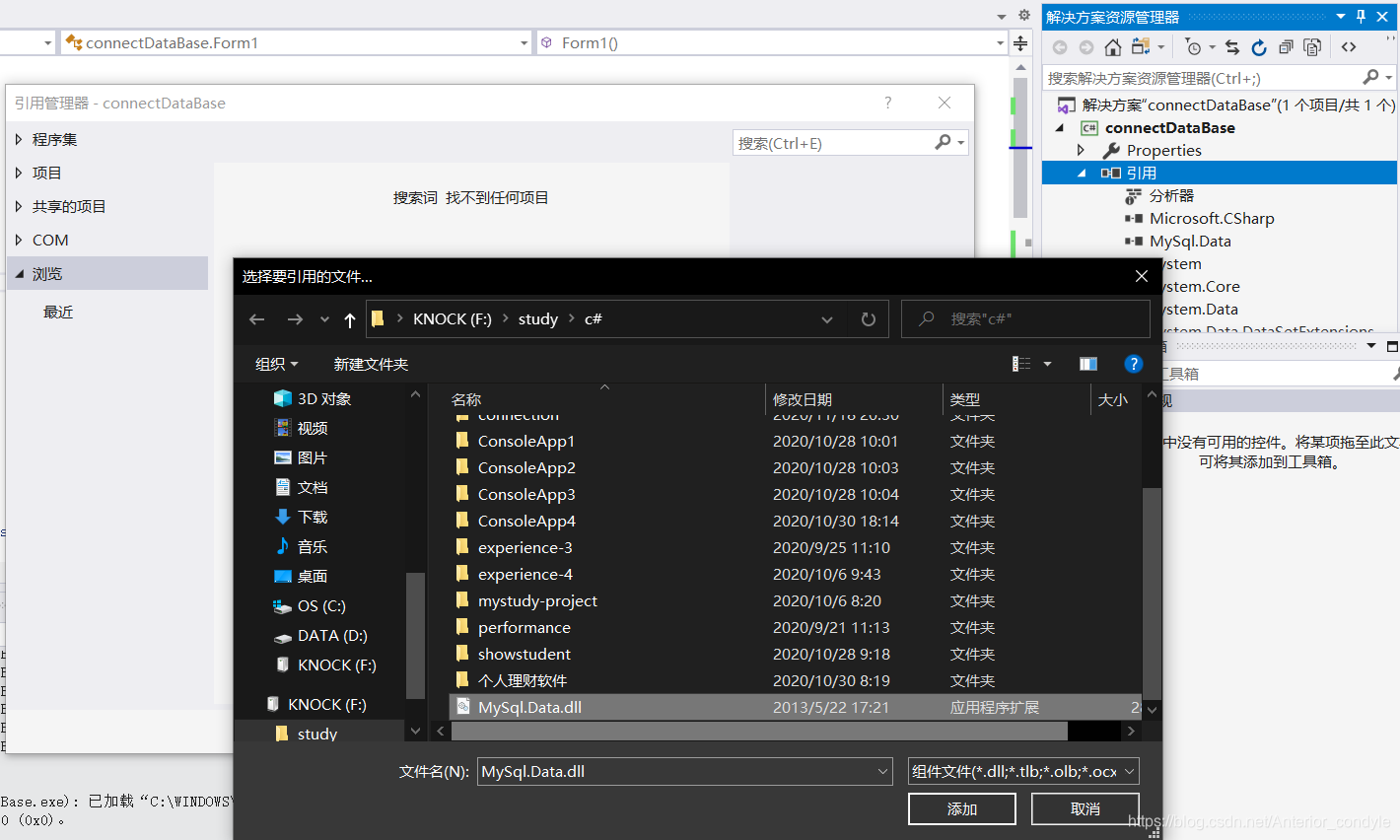
Task: Expand the Properties node in Solution Explorer
Action: 1081,150
